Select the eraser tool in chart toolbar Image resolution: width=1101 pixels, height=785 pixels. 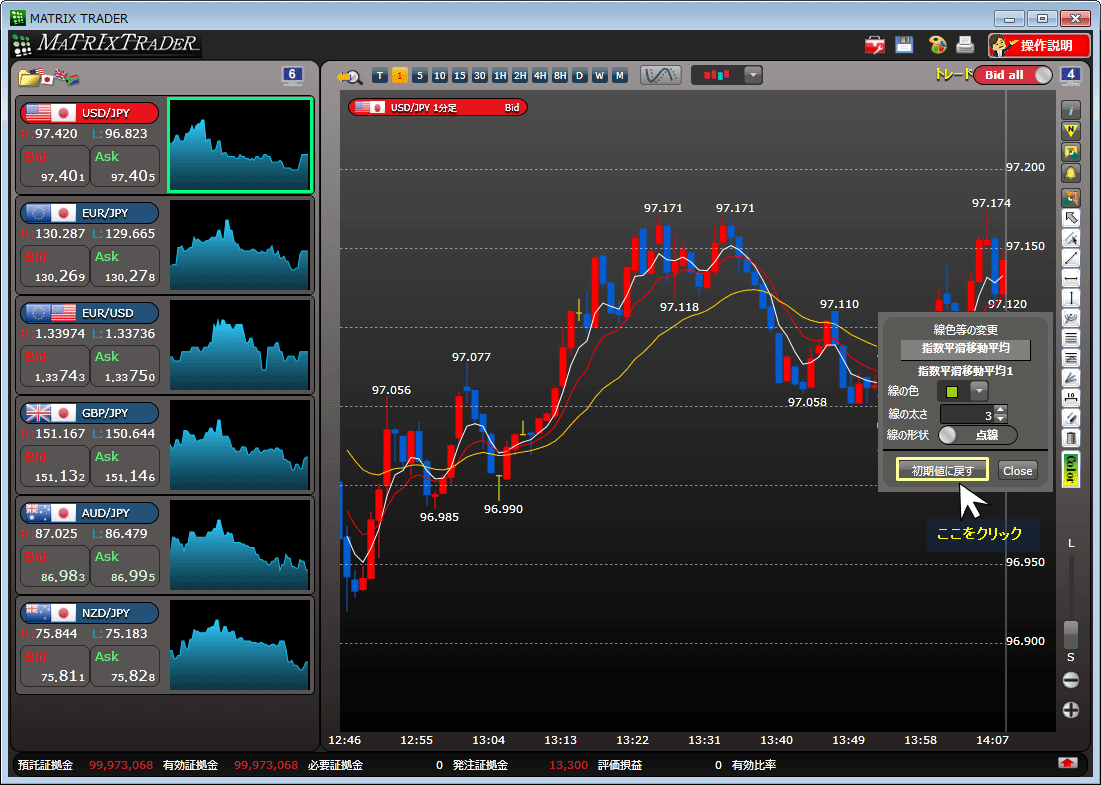pos(1071,418)
